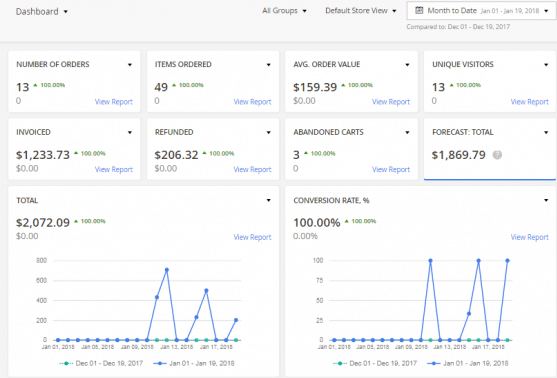The image size is (557, 378).
Task: Toggle Jan 2018 series in Total chart legend
Action: (194, 363)
